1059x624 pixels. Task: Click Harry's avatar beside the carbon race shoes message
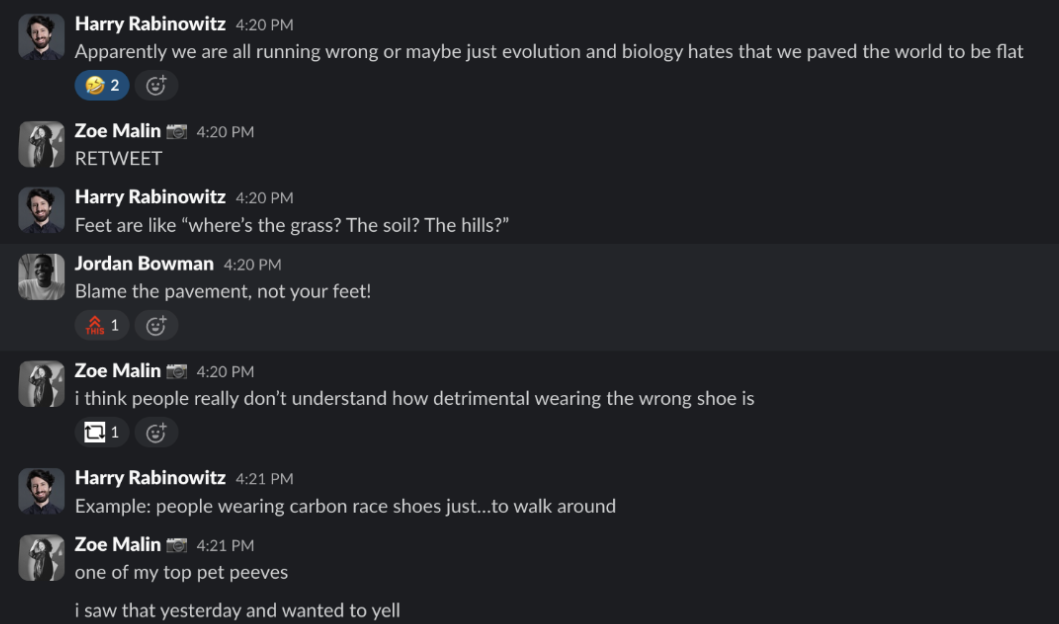click(41, 491)
